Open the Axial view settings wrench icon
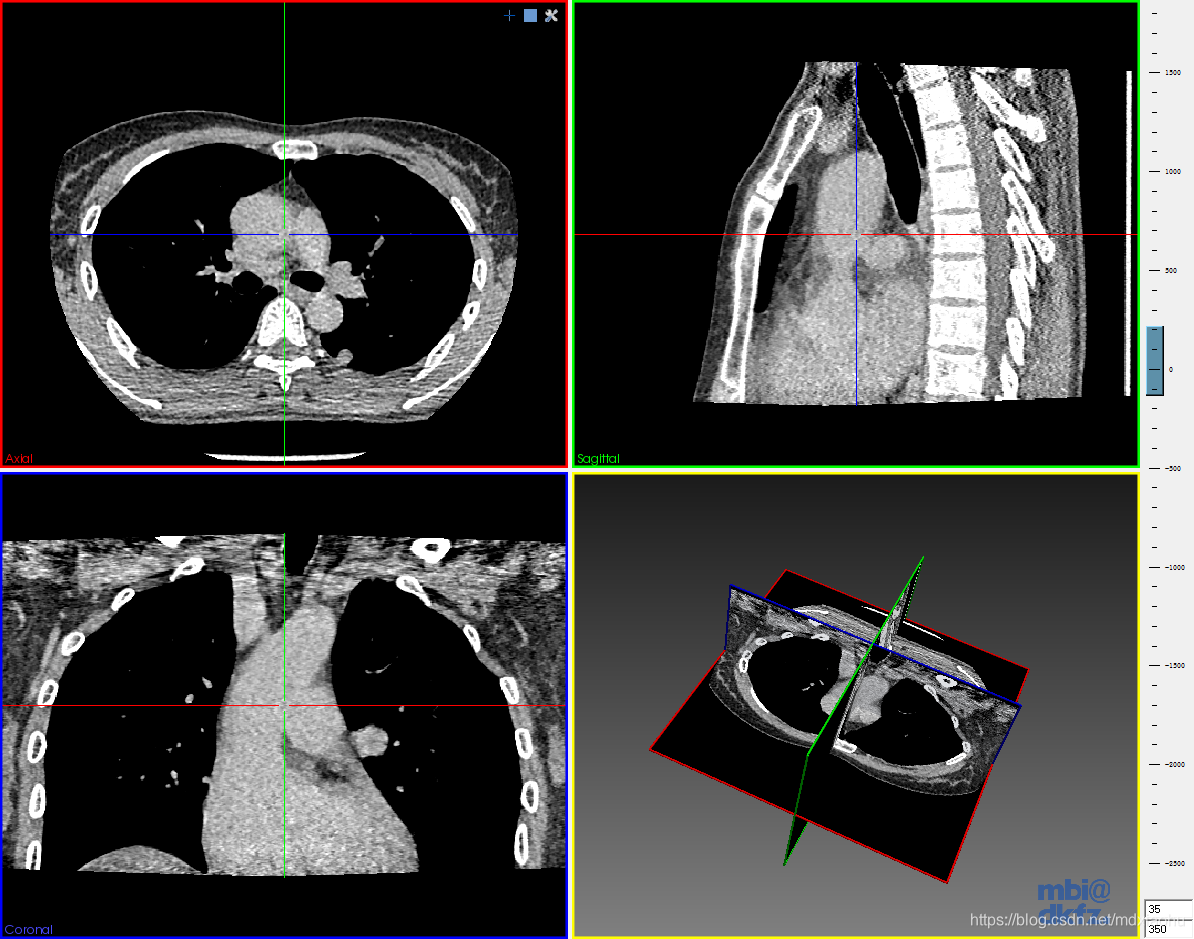 (551, 16)
